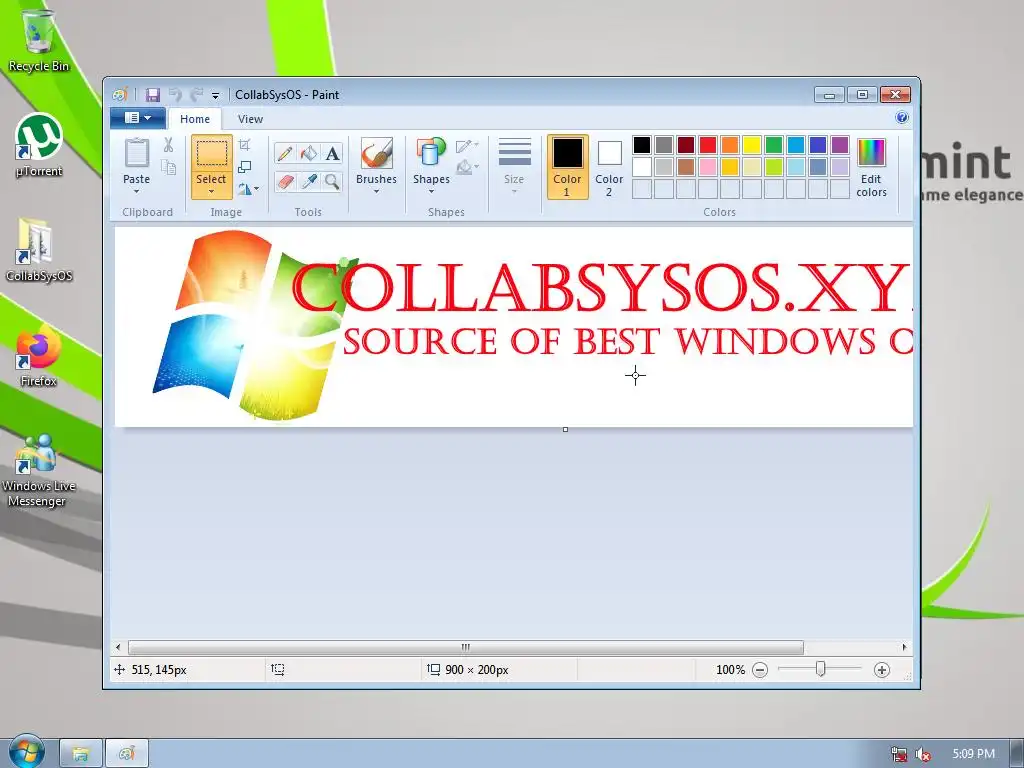Click the Copy icon in Clipboard group
This screenshot has height=768, width=1024.
click(x=168, y=167)
